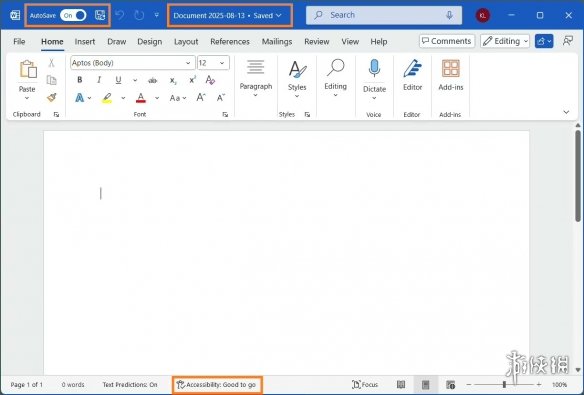Viewport: 584px width, 395px height.
Task: Open the Customize Quick Access Toolbar arrow
Action: [157, 15]
